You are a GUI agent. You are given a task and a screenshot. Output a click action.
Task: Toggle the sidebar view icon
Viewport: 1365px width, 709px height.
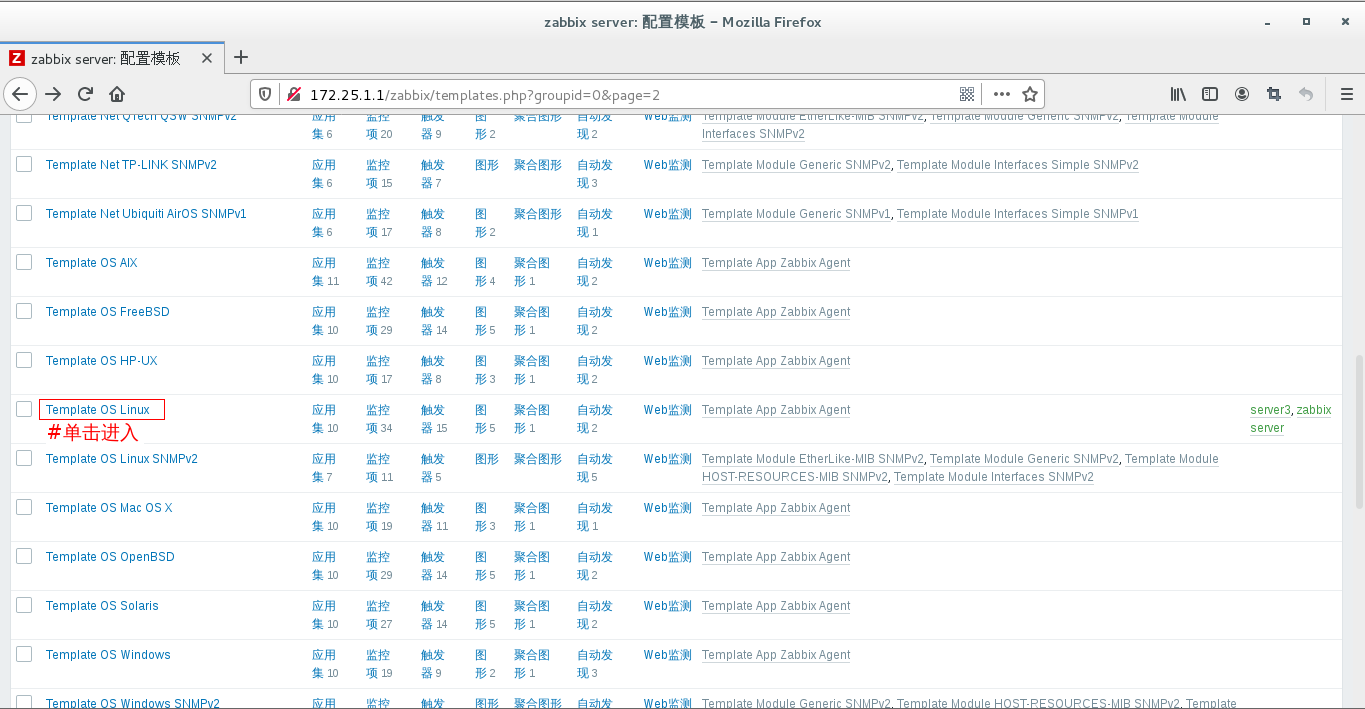click(1210, 94)
